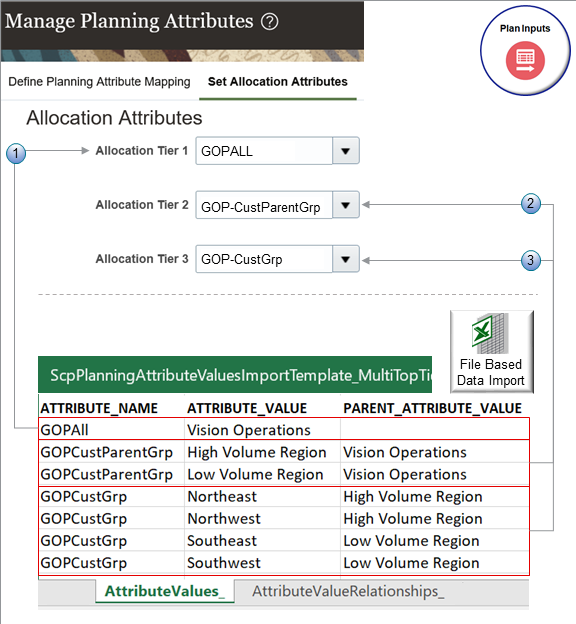Click Allocation Tier 1 label
The width and height of the screenshot is (576, 624).
(142, 151)
